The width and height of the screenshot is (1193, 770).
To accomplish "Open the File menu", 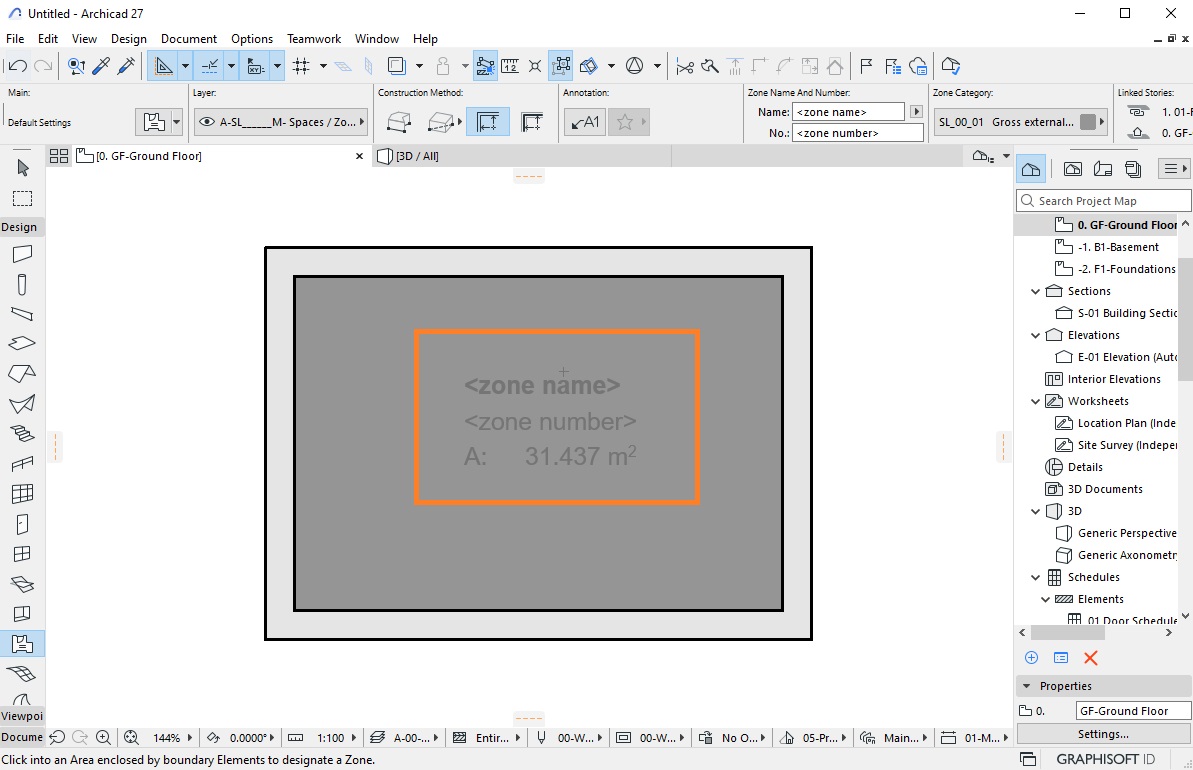I will click(x=15, y=39).
